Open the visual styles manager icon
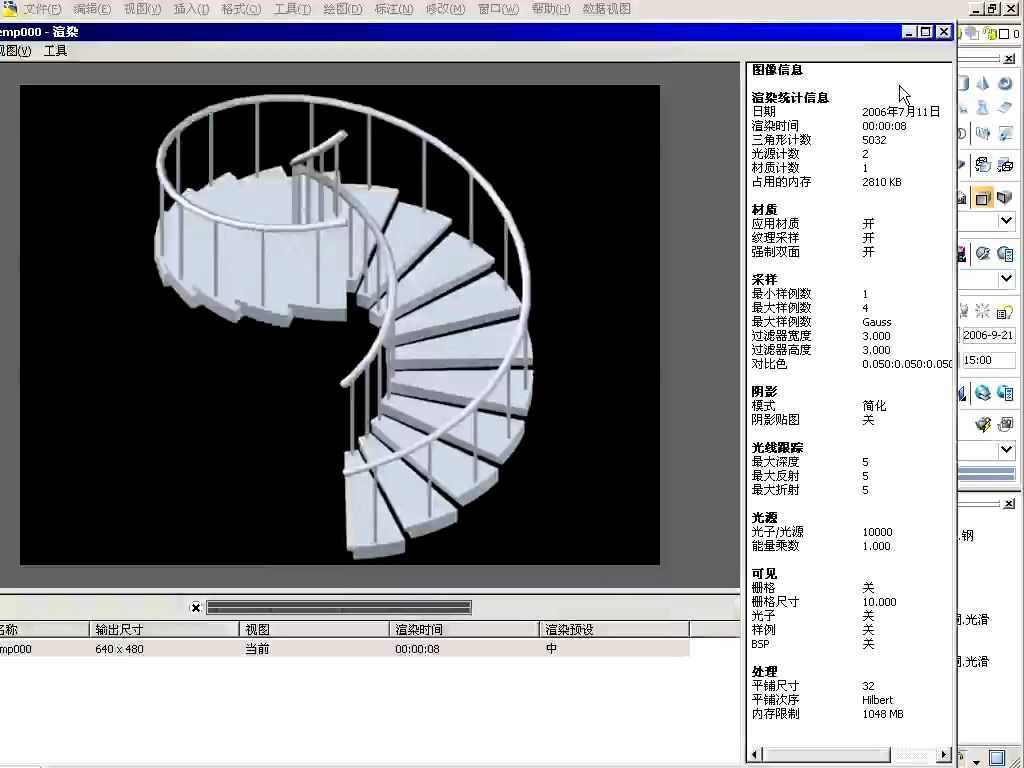 [x=1005, y=253]
